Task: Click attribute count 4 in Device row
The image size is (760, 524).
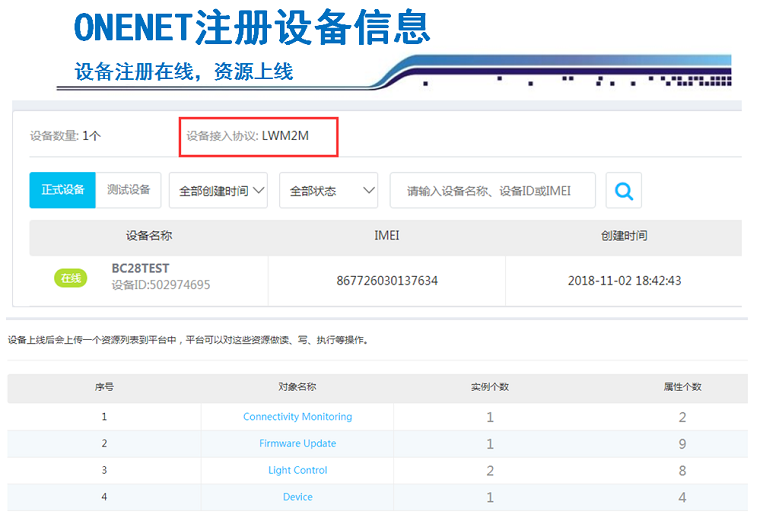Action: (x=682, y=497)
